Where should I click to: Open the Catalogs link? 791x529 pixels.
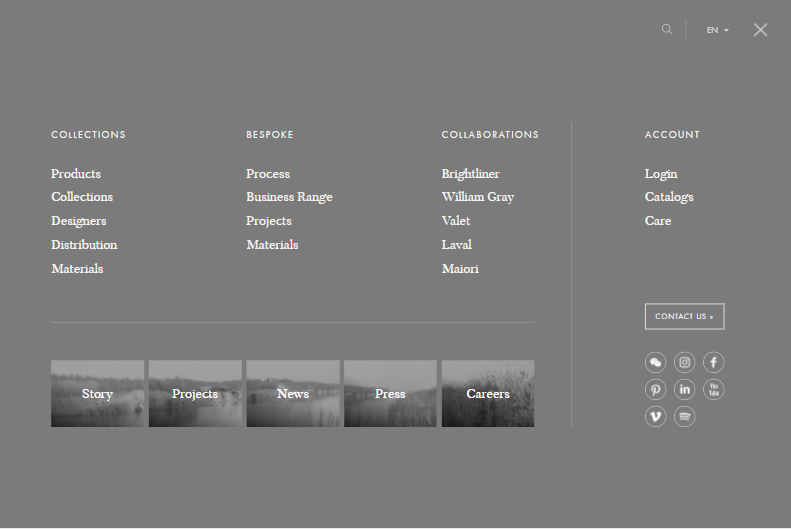(669, 197)
